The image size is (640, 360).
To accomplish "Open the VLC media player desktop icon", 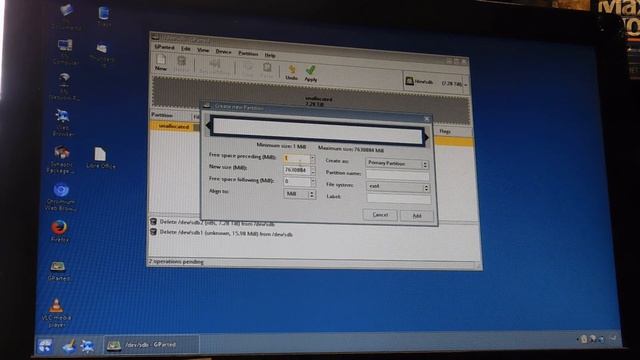I will [x=56, y=313].
